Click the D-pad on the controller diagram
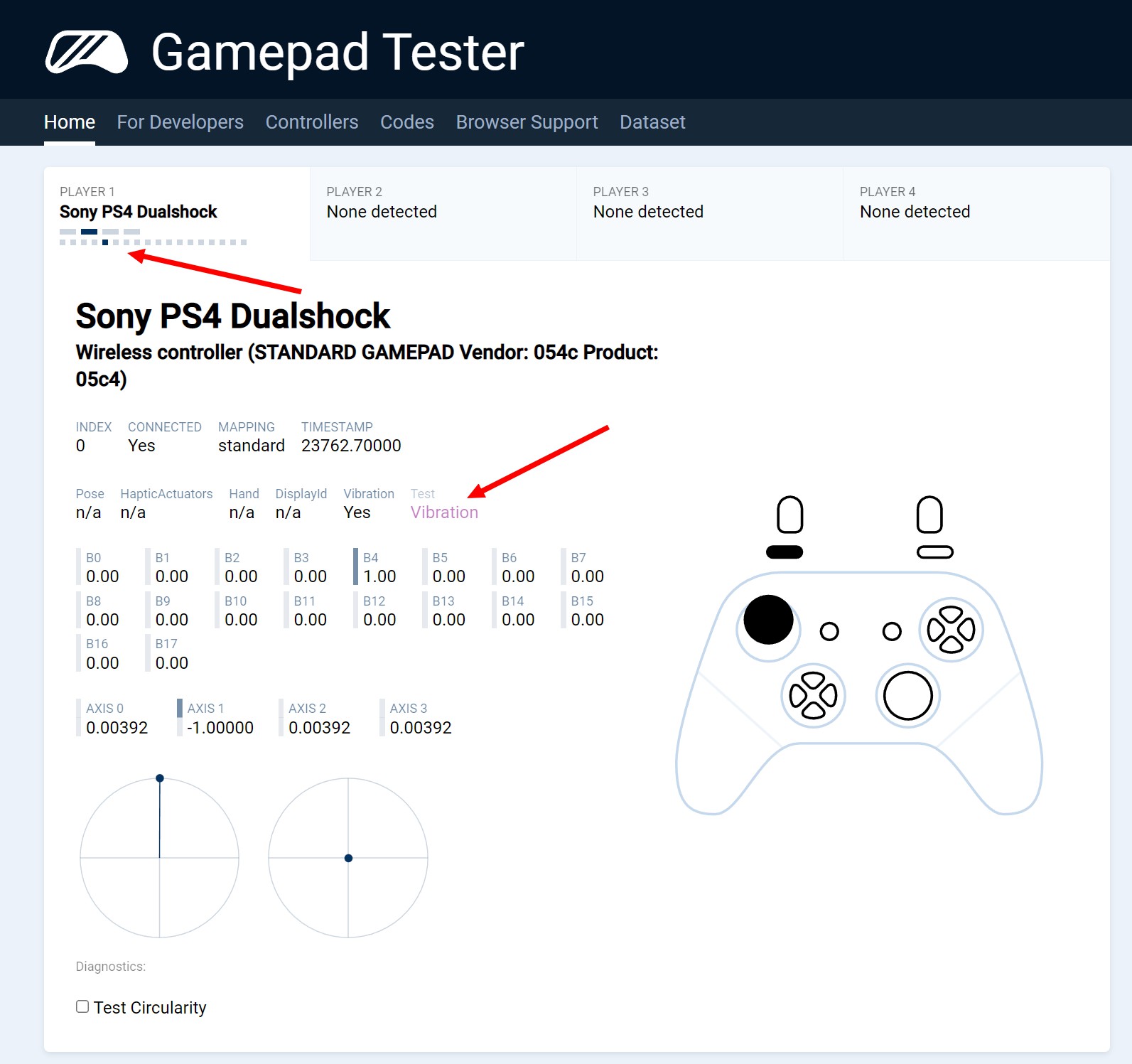Screen dimensions: 1132x1064 (x=813, y=695)
